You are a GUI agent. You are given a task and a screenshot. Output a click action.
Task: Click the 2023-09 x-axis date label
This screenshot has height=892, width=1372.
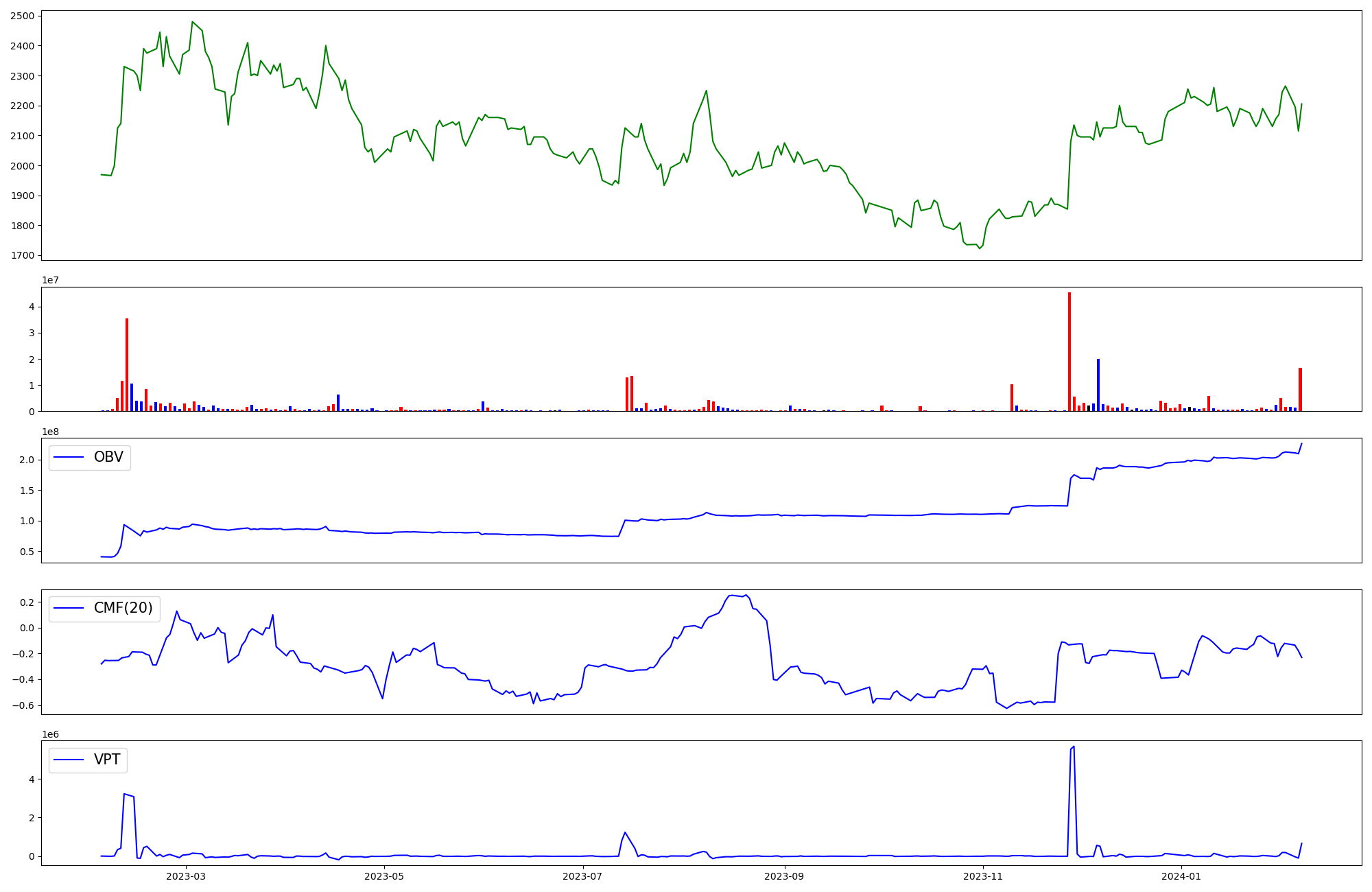[x=784, y=876]
